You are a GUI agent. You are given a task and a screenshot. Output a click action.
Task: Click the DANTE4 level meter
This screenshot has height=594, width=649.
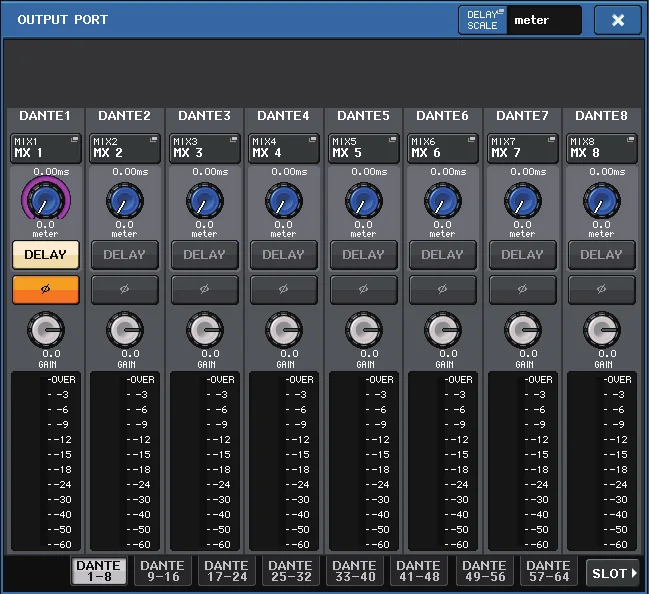click(x=284, y=461)
